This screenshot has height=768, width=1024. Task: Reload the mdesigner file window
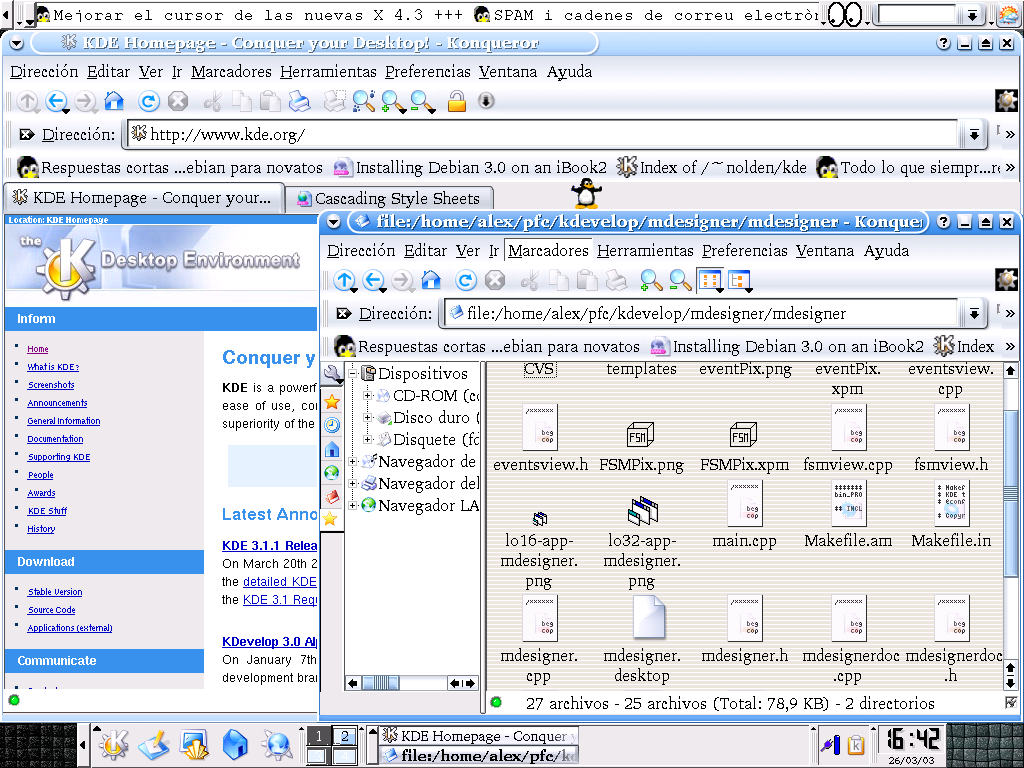466,281
